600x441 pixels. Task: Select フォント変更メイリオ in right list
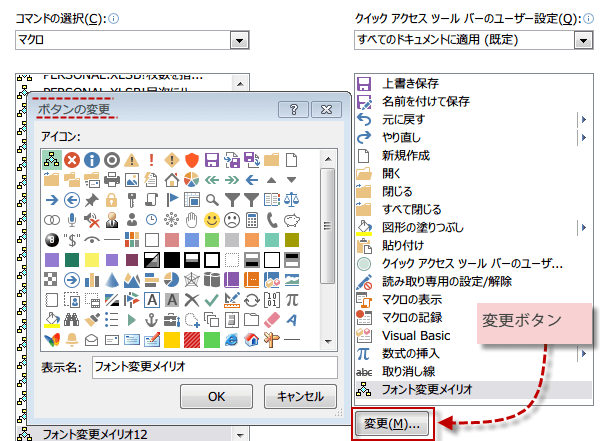[474, 389]
